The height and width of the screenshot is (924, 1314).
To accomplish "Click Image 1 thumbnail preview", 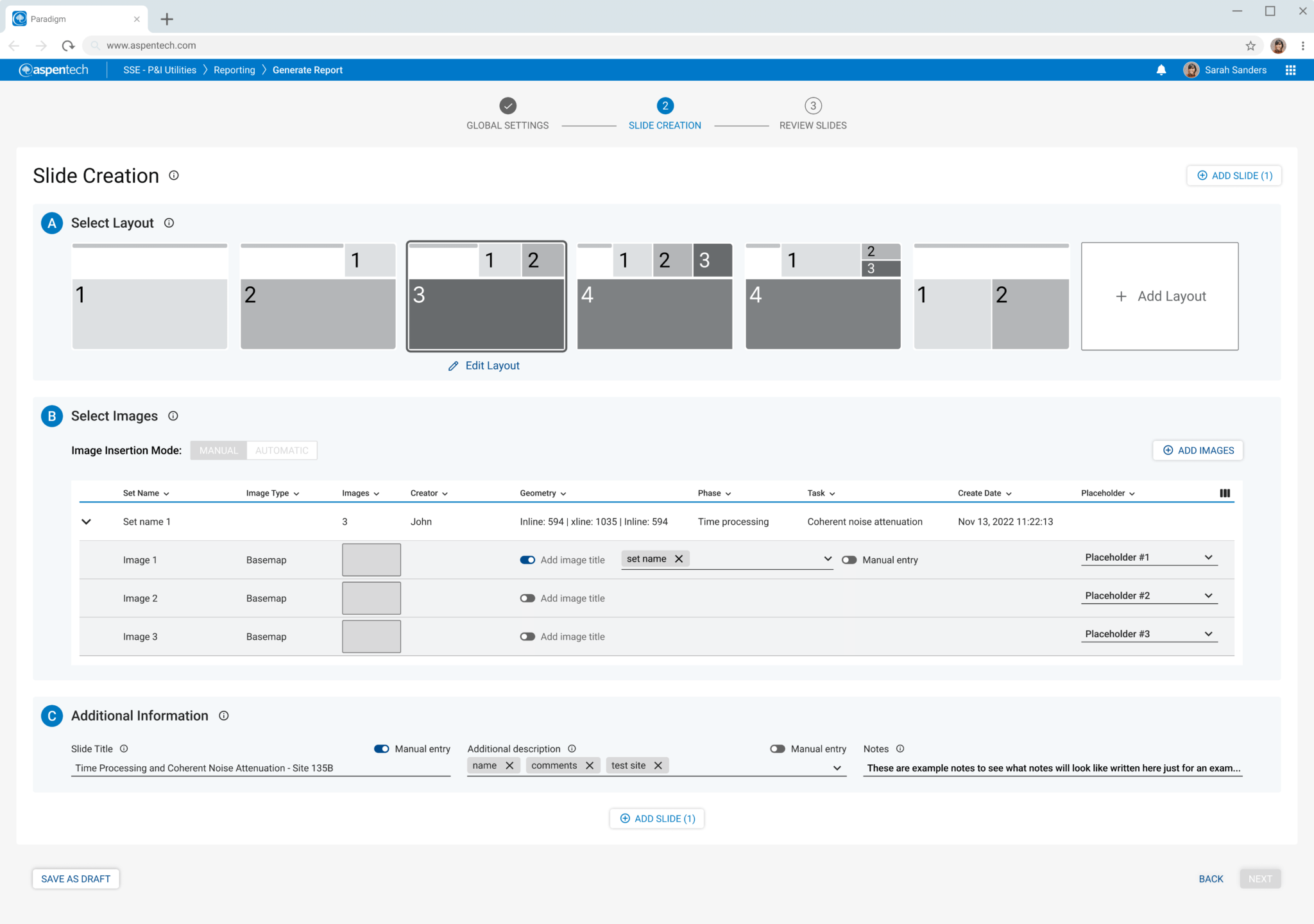I will tap(371, 560).
